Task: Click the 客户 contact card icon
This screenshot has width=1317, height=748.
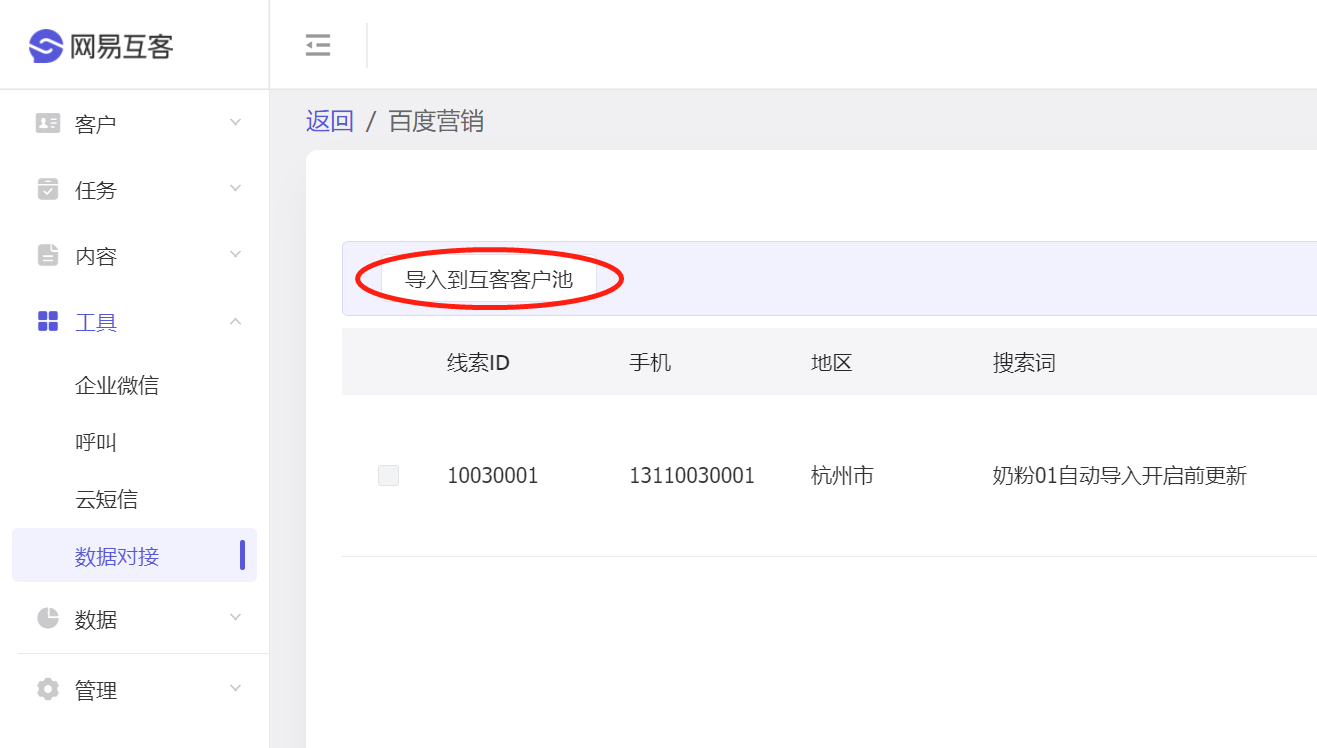Action: (48, 123)
